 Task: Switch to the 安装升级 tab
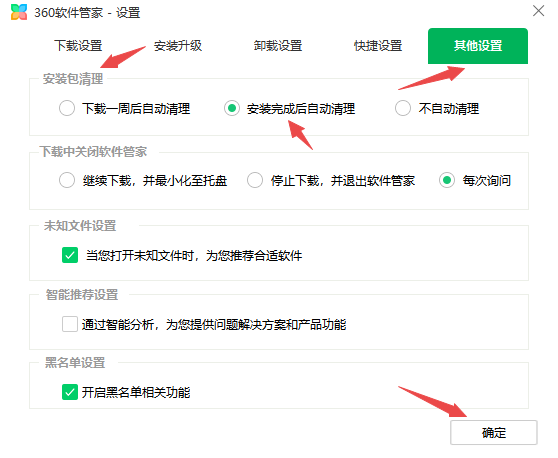[x=178, y=46]
